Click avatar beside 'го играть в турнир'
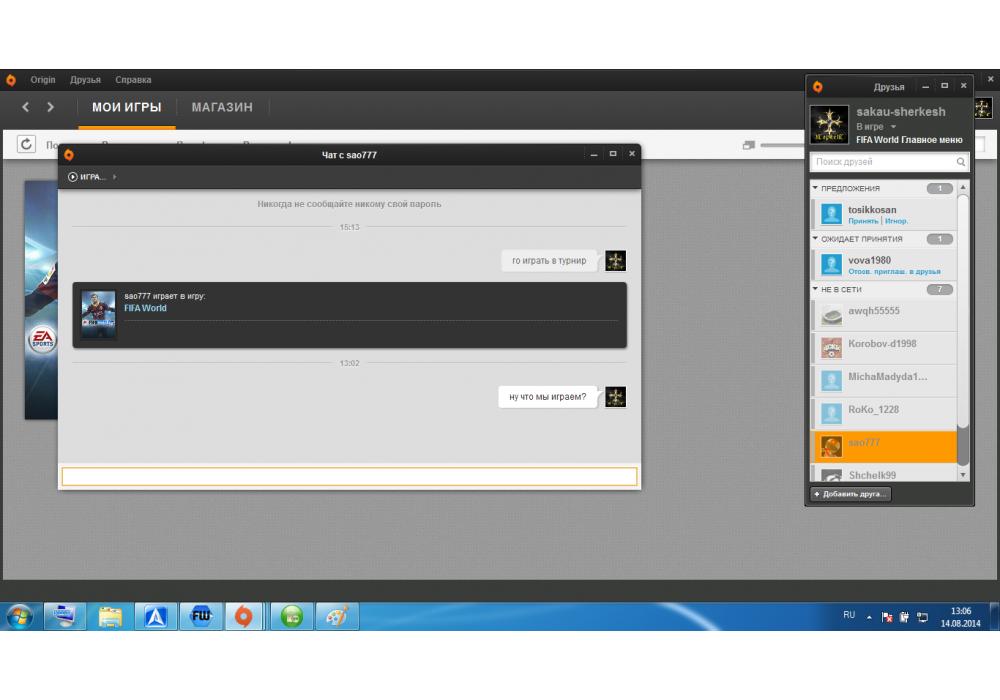 click(615, 260)
